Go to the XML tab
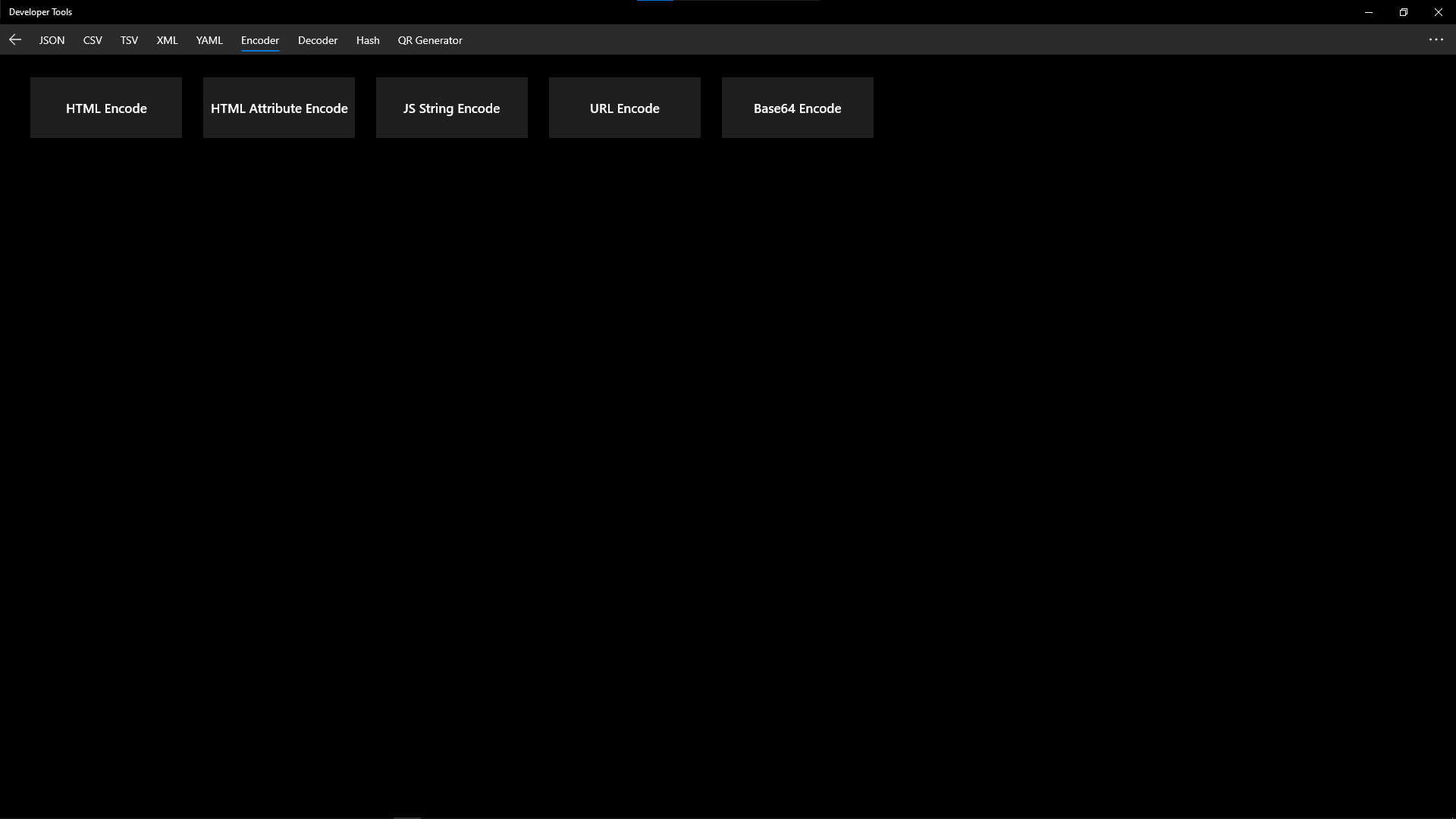 click(167, 40)
